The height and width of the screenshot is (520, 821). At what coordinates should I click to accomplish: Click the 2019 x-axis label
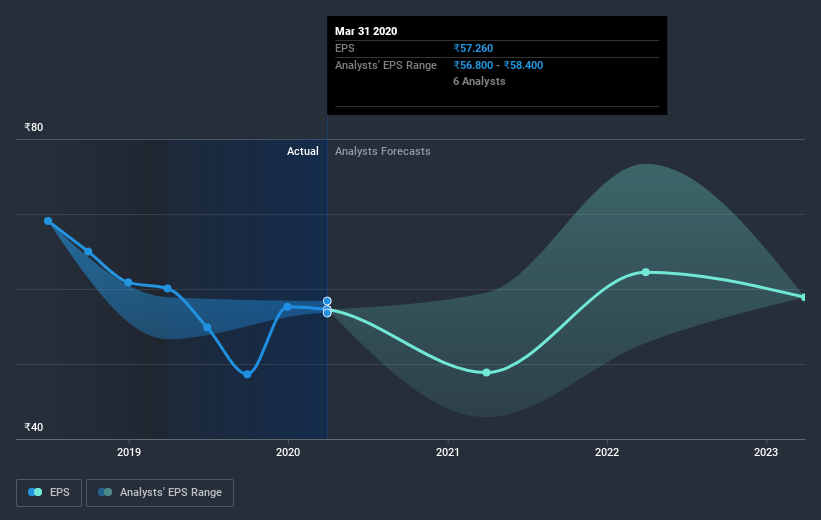pyautogui.click(x=129, y=452)
